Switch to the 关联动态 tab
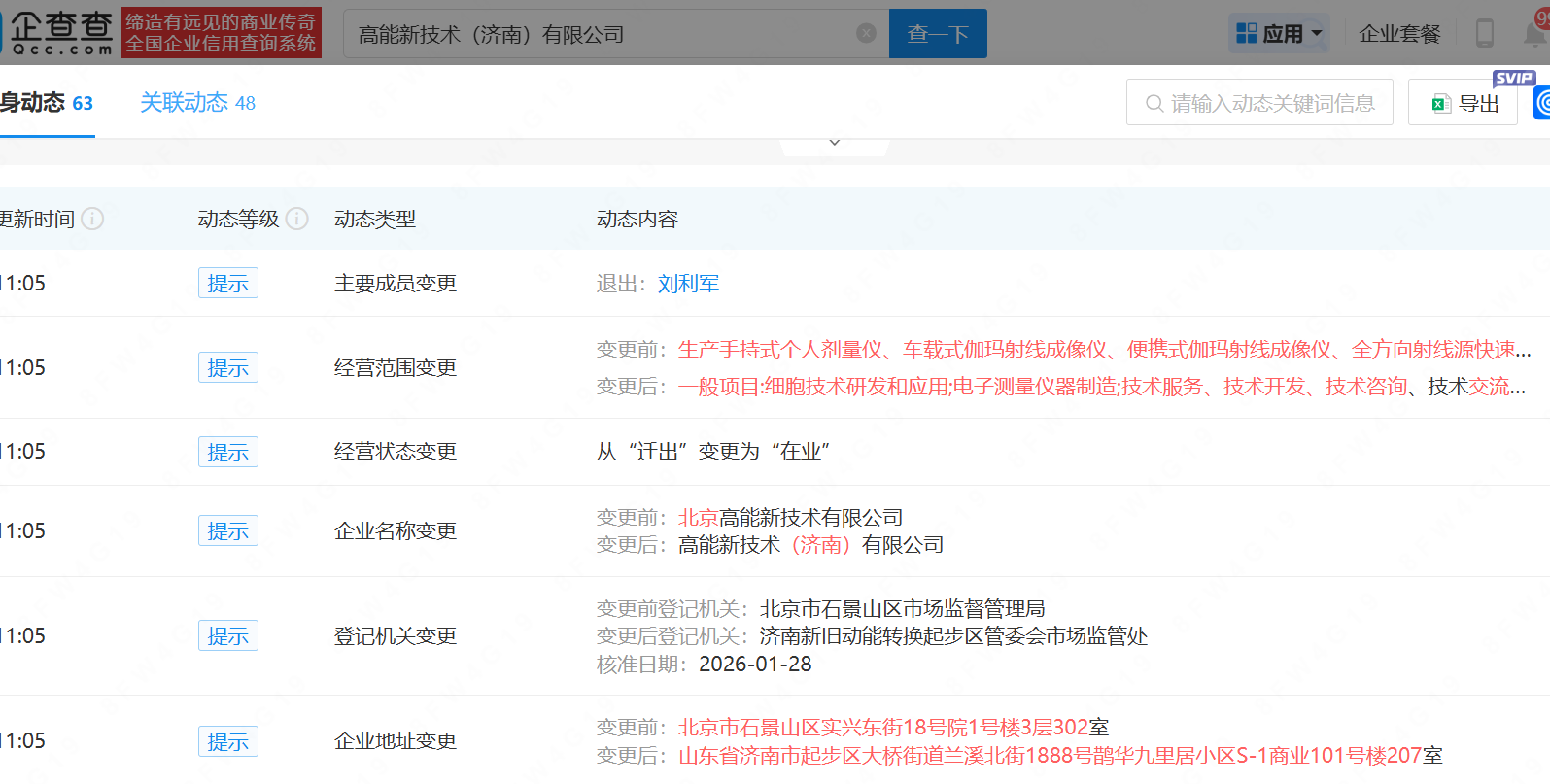The width and height of the screenshot is (1550, 784). point(197,103)
